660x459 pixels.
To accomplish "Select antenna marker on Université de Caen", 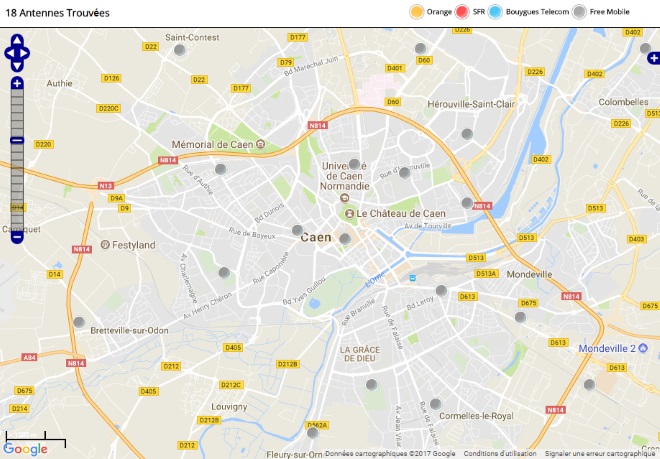I will [354, 164].
